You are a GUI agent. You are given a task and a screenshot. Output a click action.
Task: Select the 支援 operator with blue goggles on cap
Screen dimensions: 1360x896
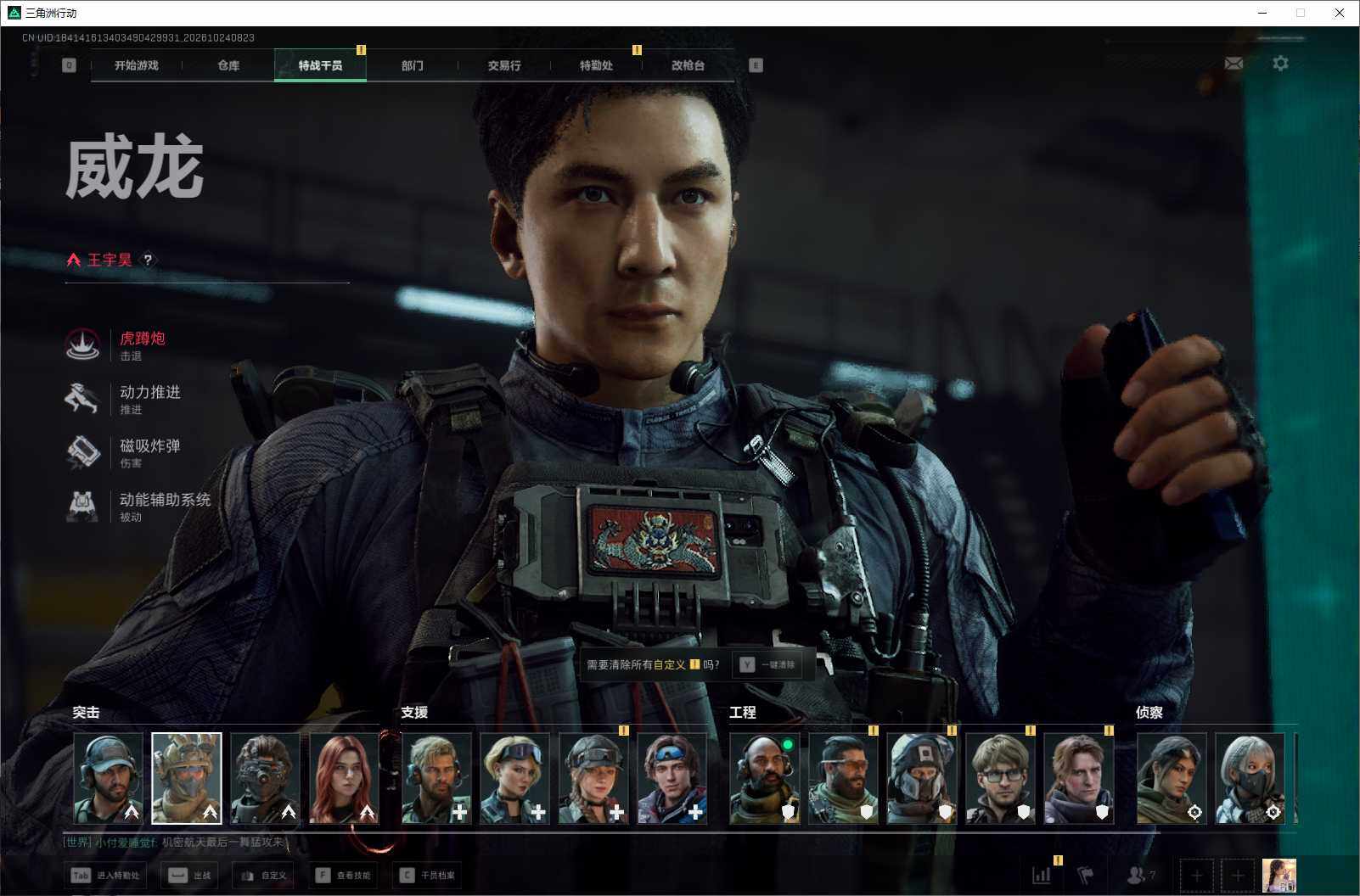(672, 778)
